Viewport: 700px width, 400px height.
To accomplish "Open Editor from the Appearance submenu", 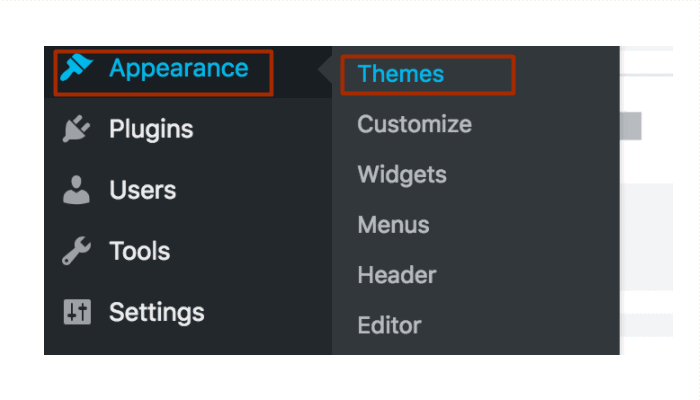I will click(389, 325).
